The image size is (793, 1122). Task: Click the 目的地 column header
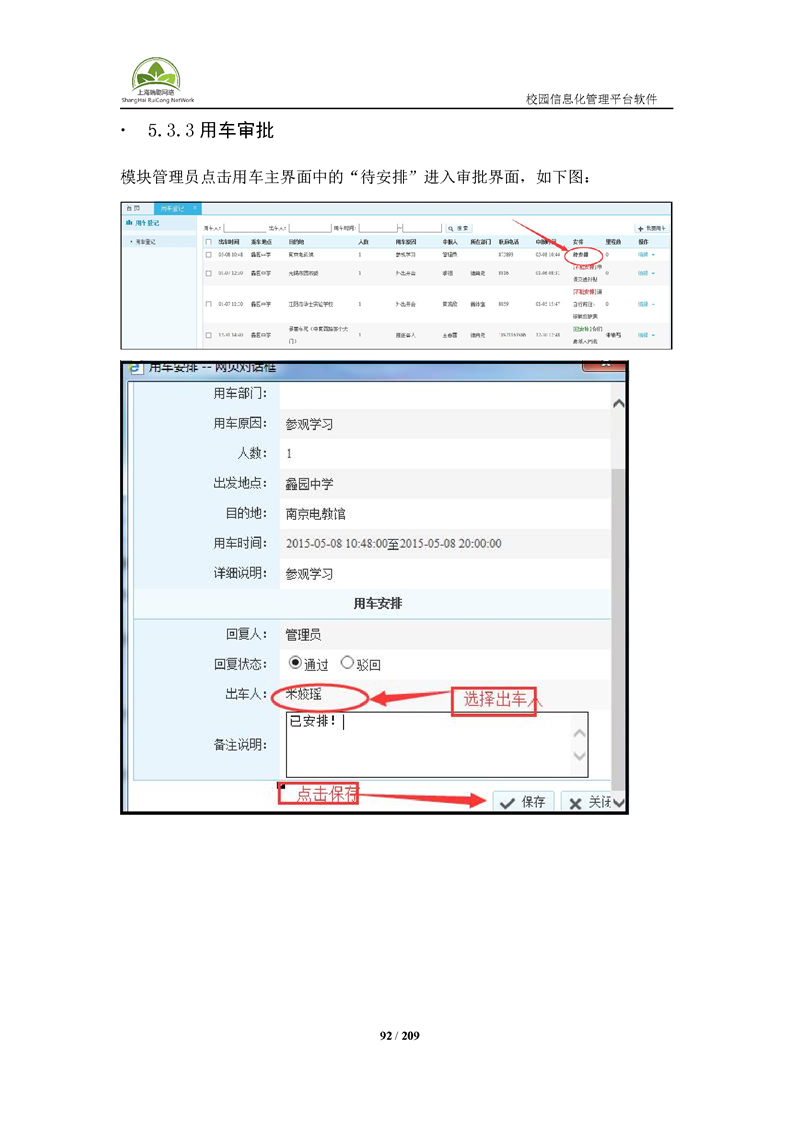point(296,242)
